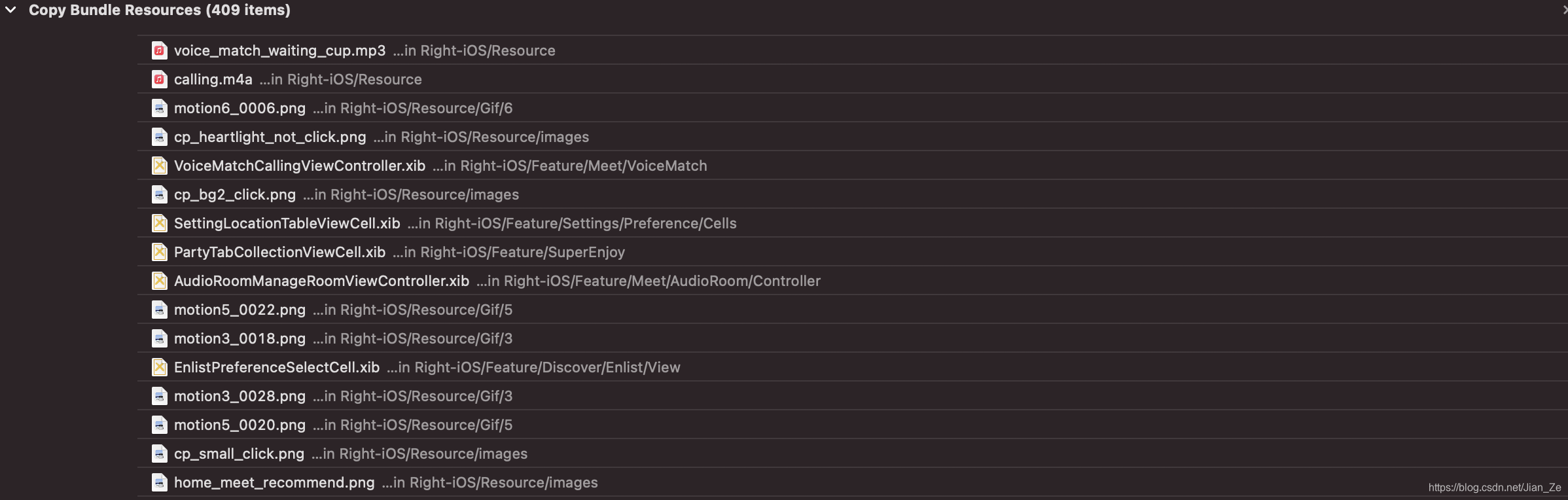The height and width of the screenshot is (500, 1568).
Task: Click the EnlistPreferenceSelectCell.xib file icon
Action: [x=160, y=367]
